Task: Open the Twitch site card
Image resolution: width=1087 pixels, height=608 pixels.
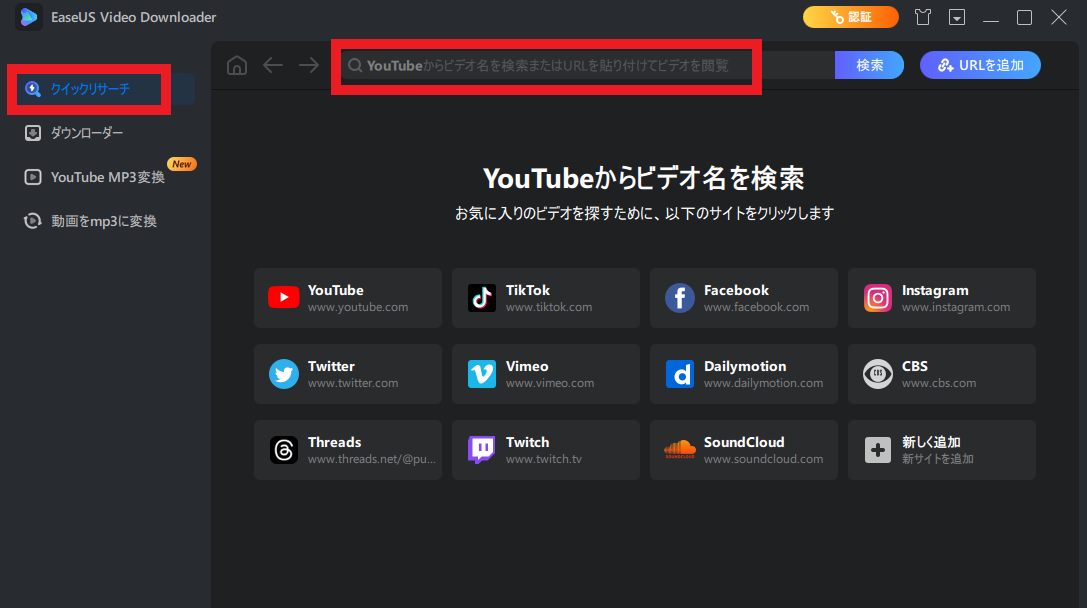Action: pyautogui.click(x=546, y=450)
